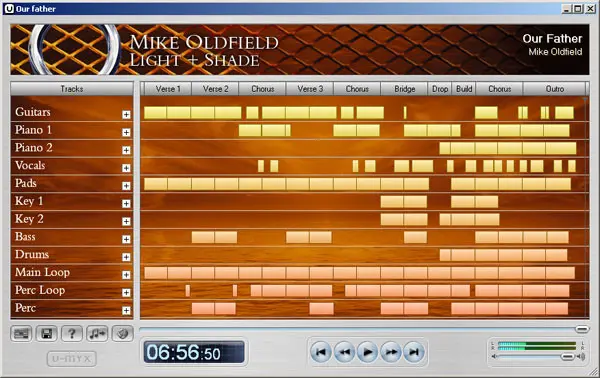Toggle first Pads block in Verse 1

click(x=156, y=184)
